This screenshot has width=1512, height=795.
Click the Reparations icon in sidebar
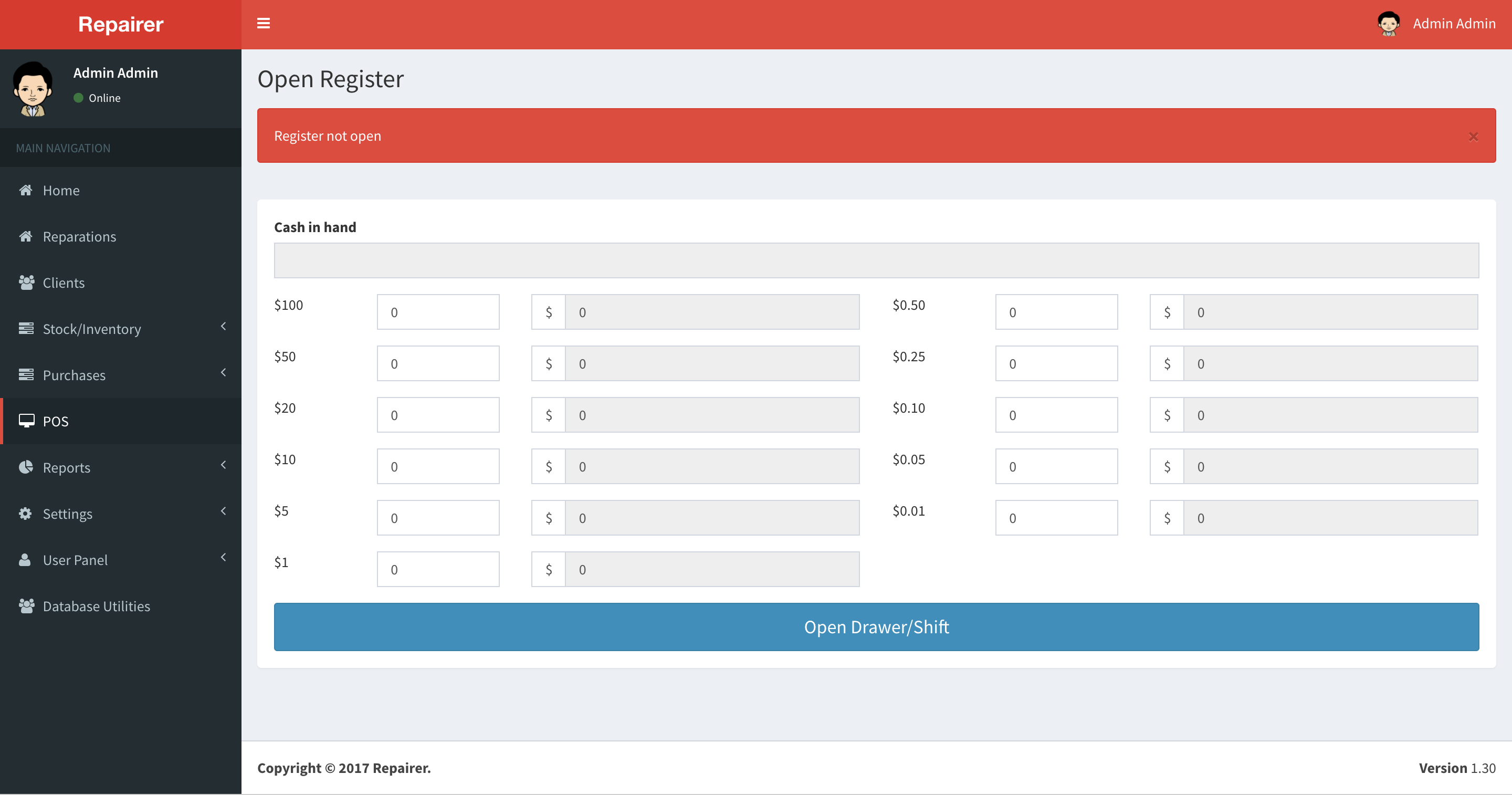[25, 237]
